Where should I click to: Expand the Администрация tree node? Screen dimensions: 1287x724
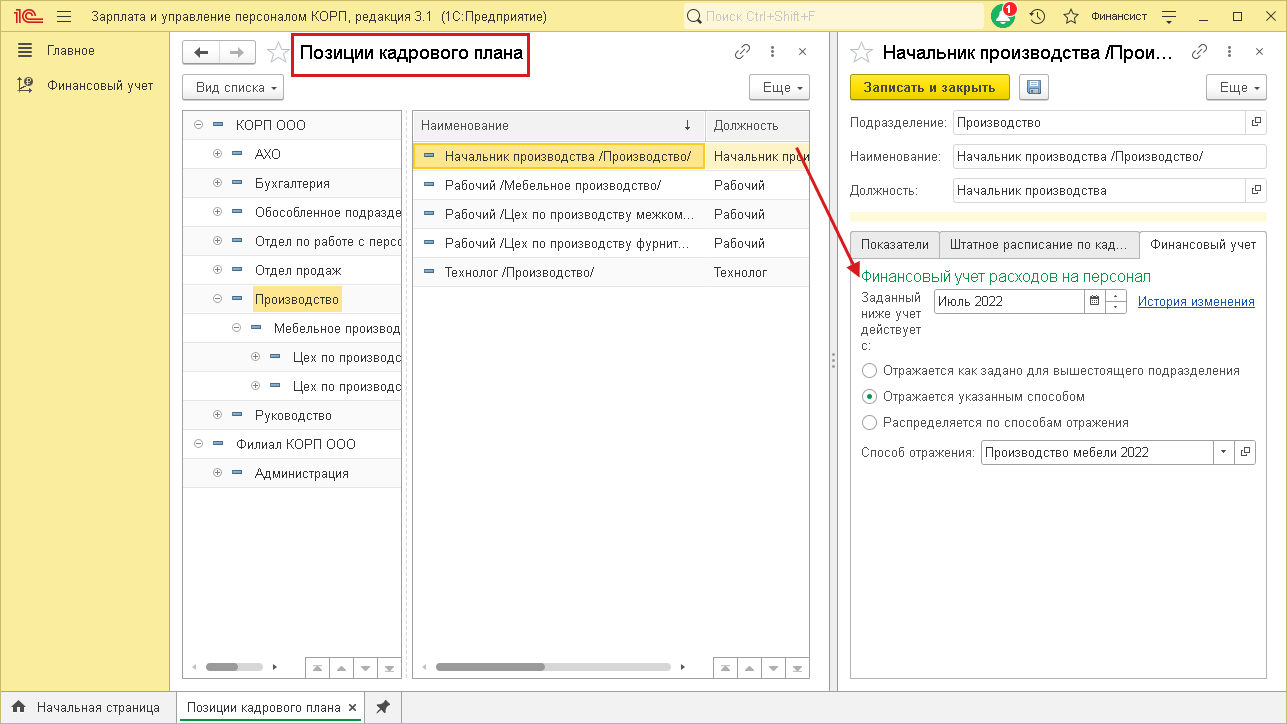217,473
